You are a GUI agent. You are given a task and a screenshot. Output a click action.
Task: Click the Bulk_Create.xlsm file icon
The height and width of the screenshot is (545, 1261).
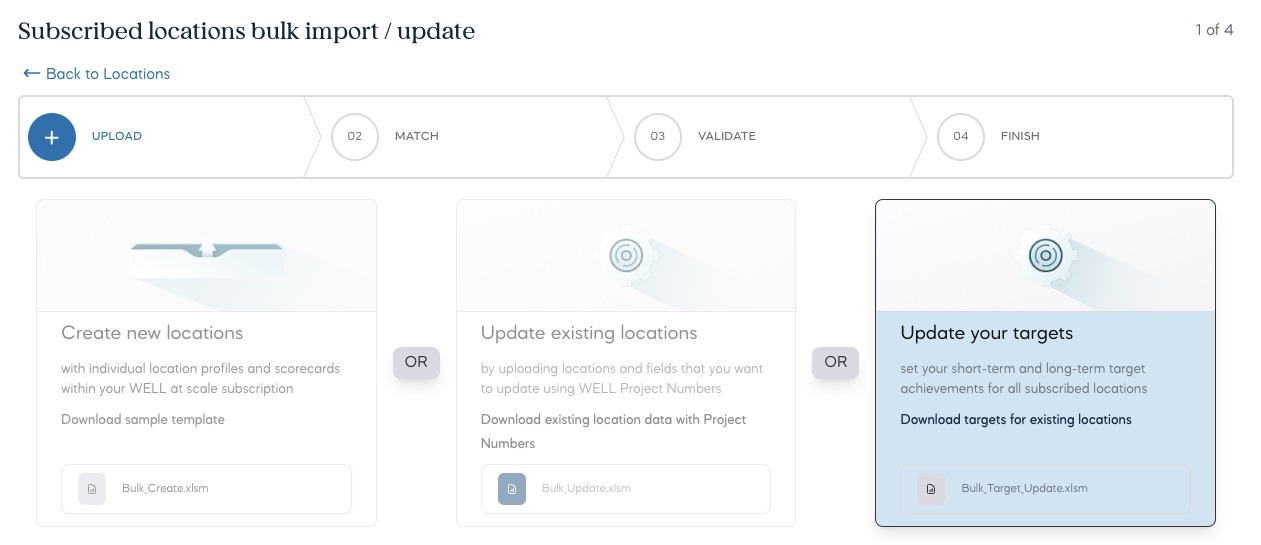click(92, 489)
